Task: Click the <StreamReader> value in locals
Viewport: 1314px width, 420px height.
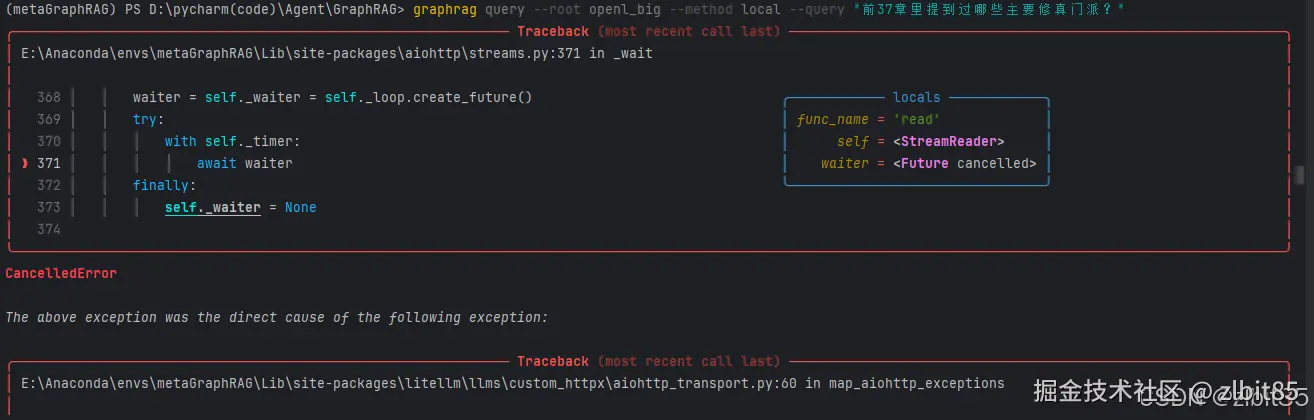Action: (x=948, y=141)
